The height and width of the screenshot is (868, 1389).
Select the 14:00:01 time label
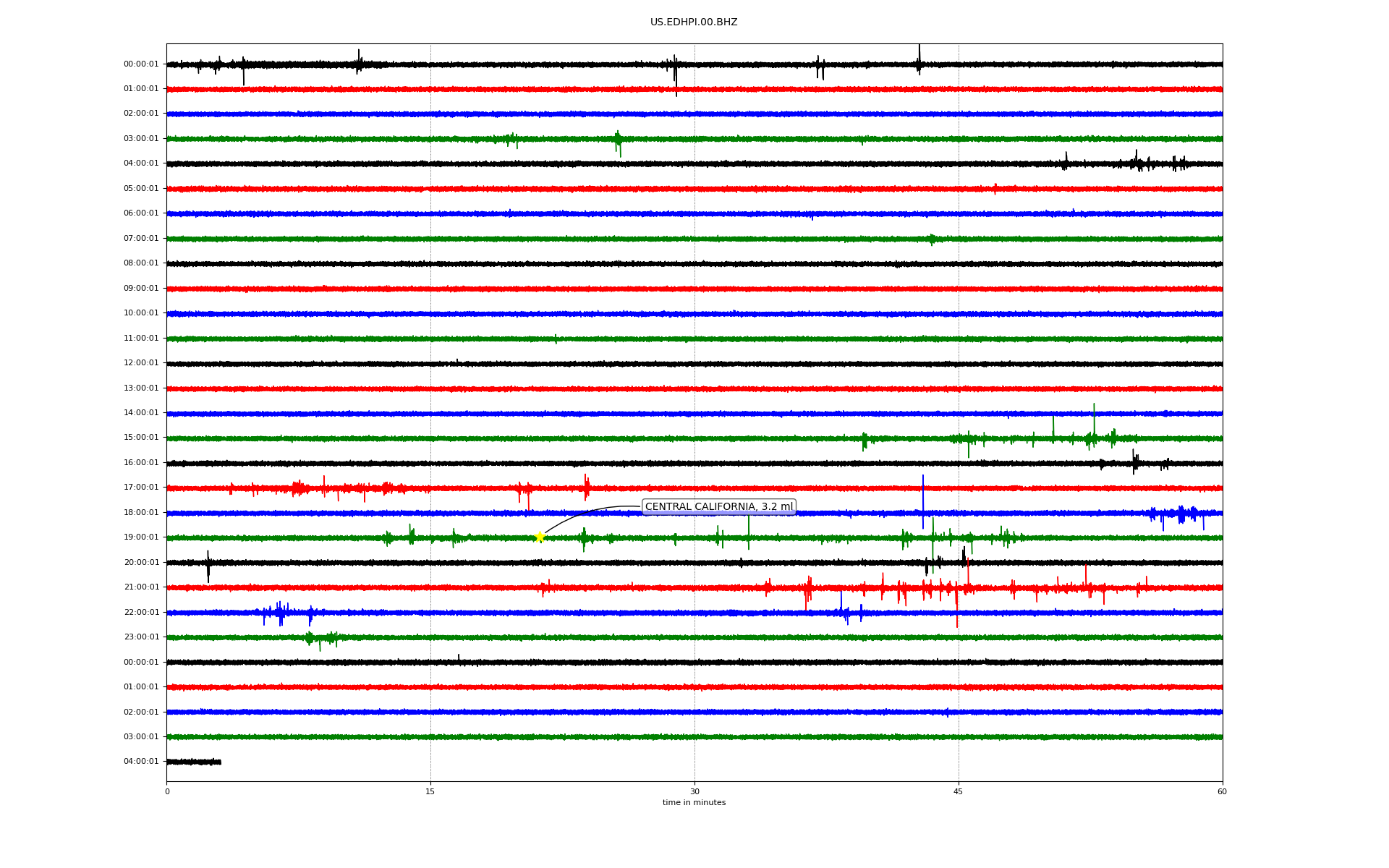click(x=141, y=413)
